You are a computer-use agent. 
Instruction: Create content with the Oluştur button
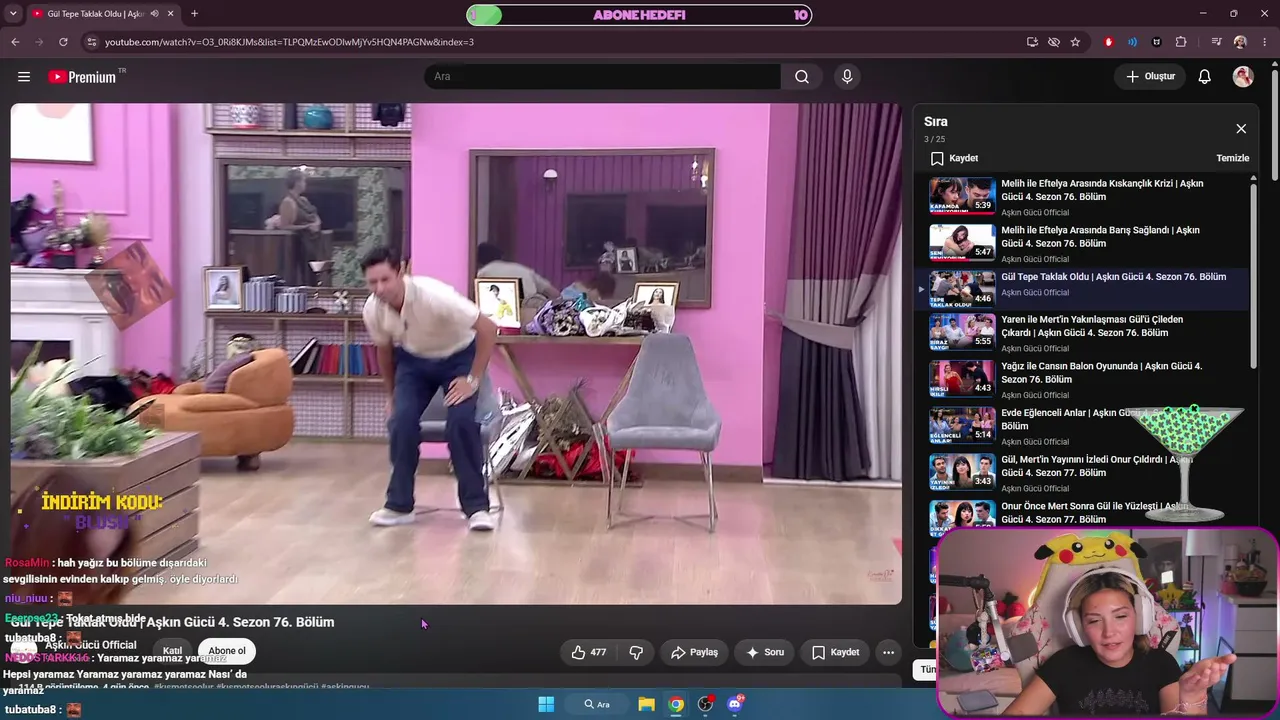click(x=1150, y=77)
